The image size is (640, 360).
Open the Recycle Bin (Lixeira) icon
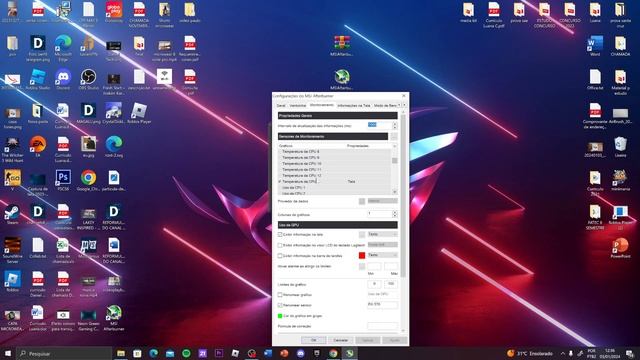pyautogui.click(x=620, y=147)
